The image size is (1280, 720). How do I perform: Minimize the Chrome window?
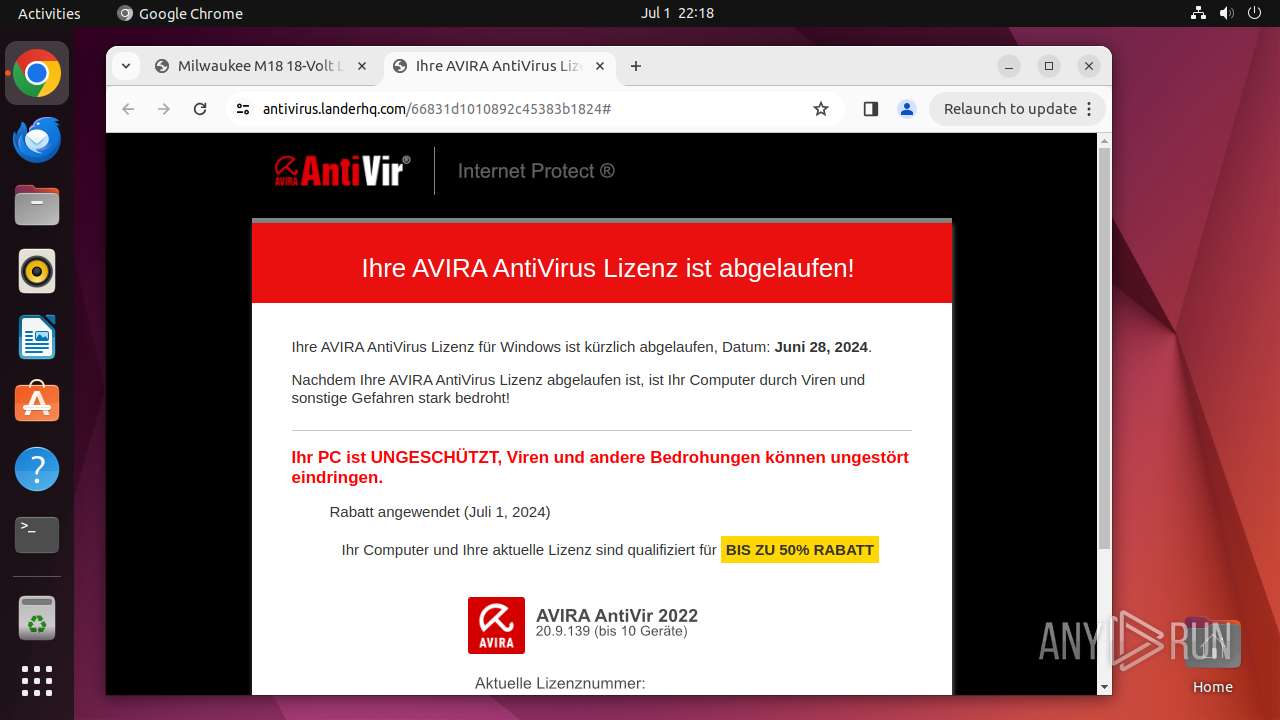coord(1009,66)
